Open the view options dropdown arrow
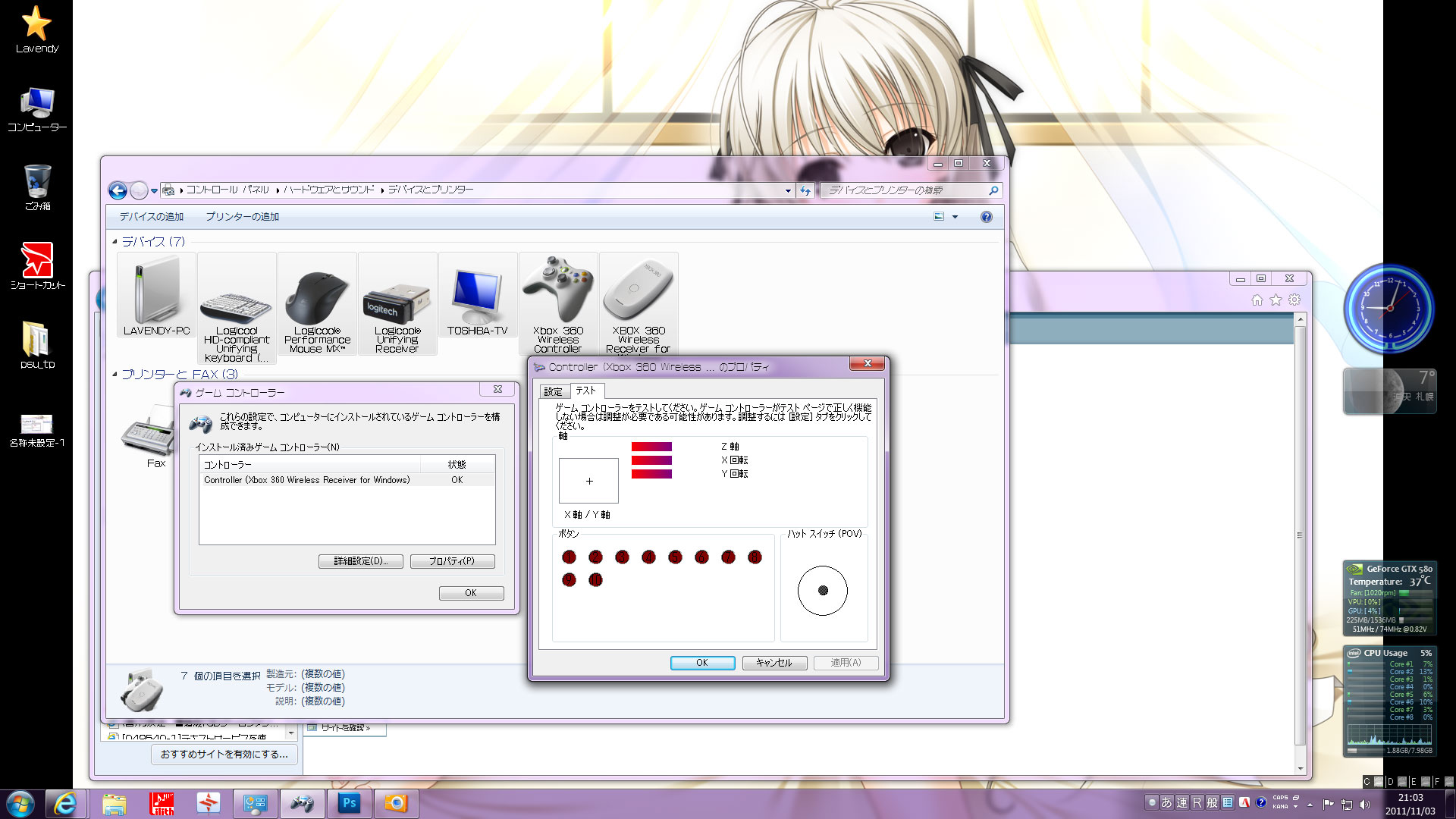The width and height of the screenshot is (1456, 819). click(x=955, y=217)
